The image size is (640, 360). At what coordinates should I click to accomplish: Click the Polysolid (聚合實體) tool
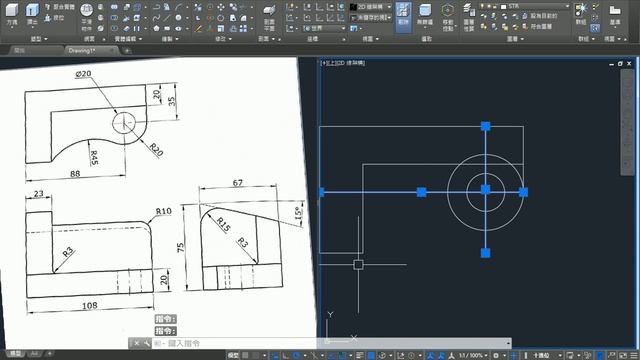point(60,7)
